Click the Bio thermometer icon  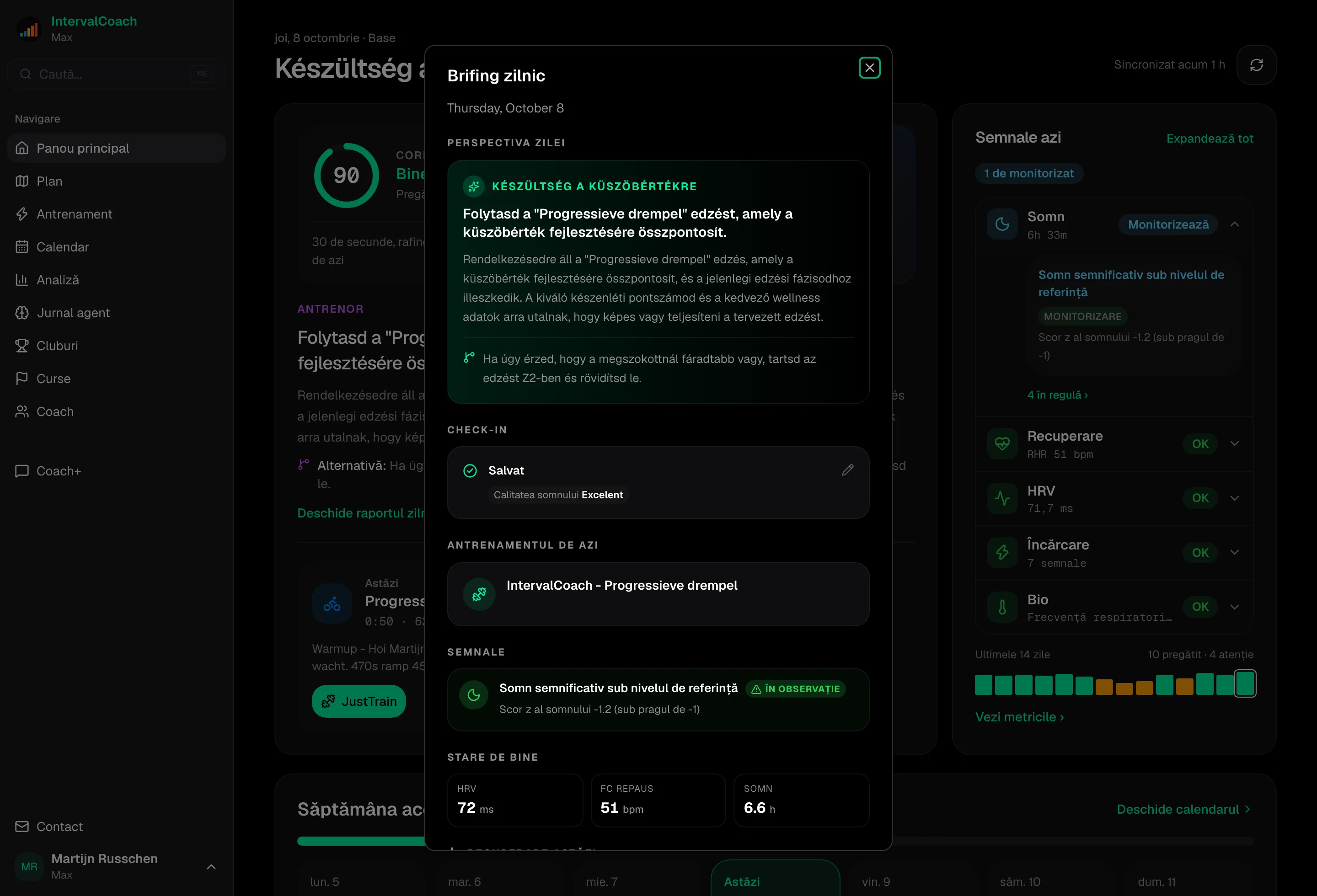coord(1002,607)
